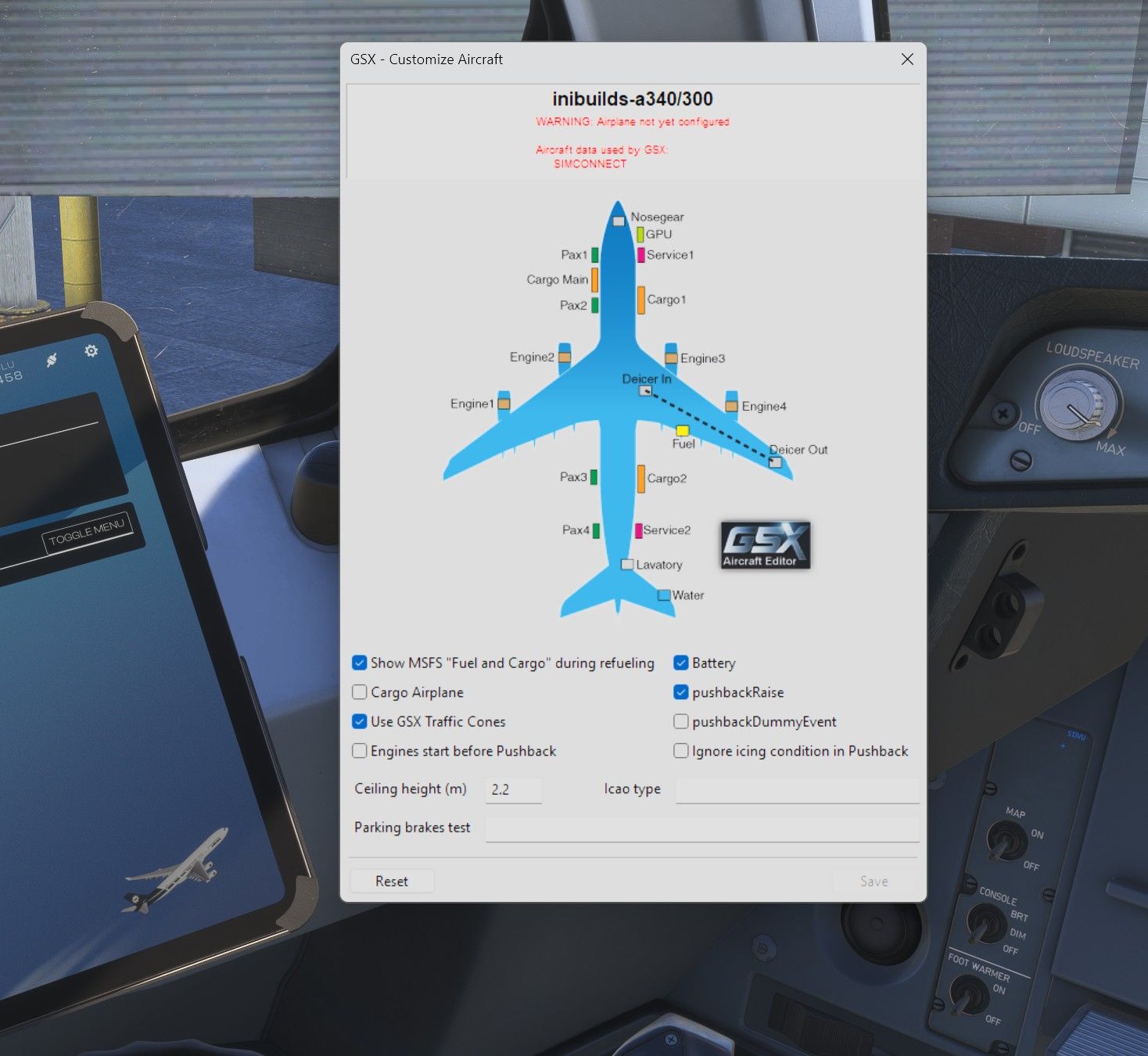Click the orange Cargo2 door marker
The height and width of the screenshot is (1056, 1148).
[x=640, y=479]
